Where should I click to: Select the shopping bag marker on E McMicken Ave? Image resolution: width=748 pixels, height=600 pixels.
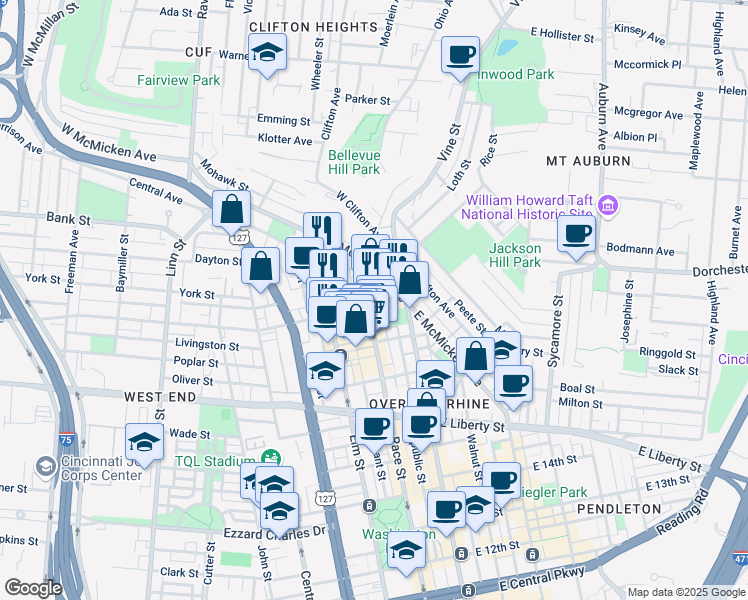(x=475, y=358)
